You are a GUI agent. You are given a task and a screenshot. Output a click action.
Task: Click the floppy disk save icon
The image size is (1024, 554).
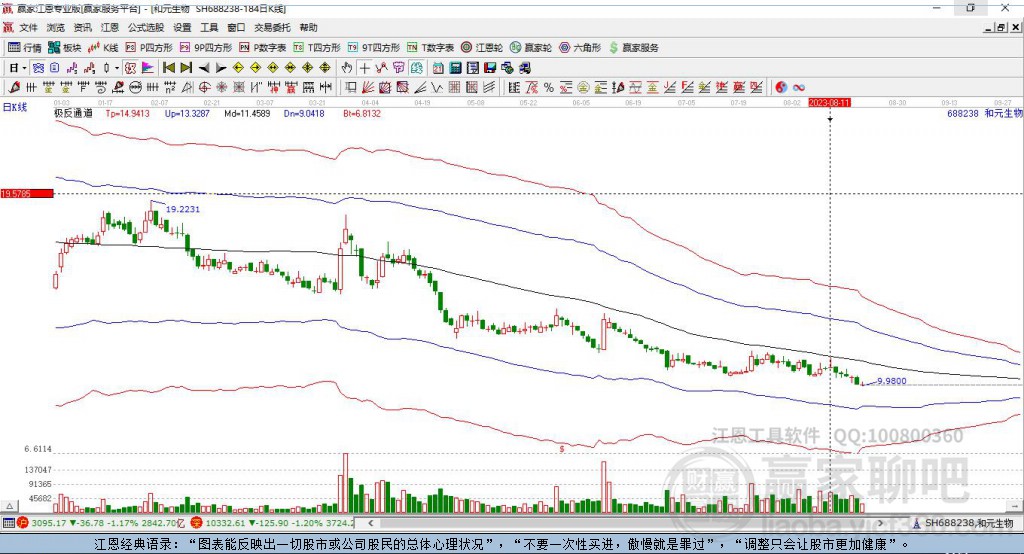point(490,68)
